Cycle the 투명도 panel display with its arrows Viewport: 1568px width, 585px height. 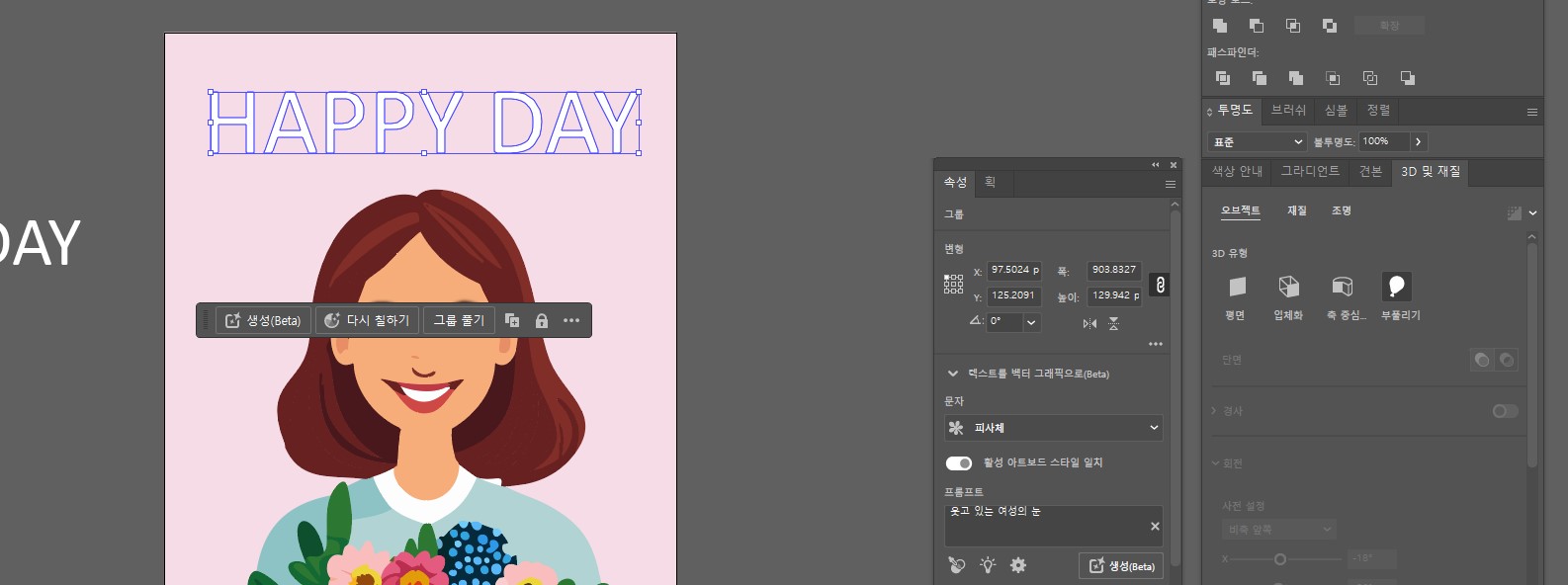tap(1209, 111)
